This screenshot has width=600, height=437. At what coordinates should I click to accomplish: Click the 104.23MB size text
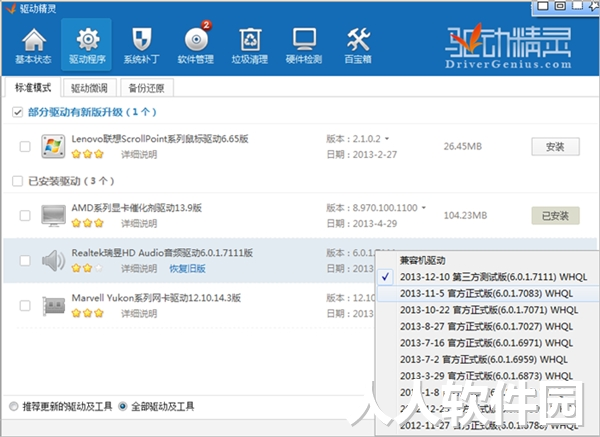click(465, 215)
